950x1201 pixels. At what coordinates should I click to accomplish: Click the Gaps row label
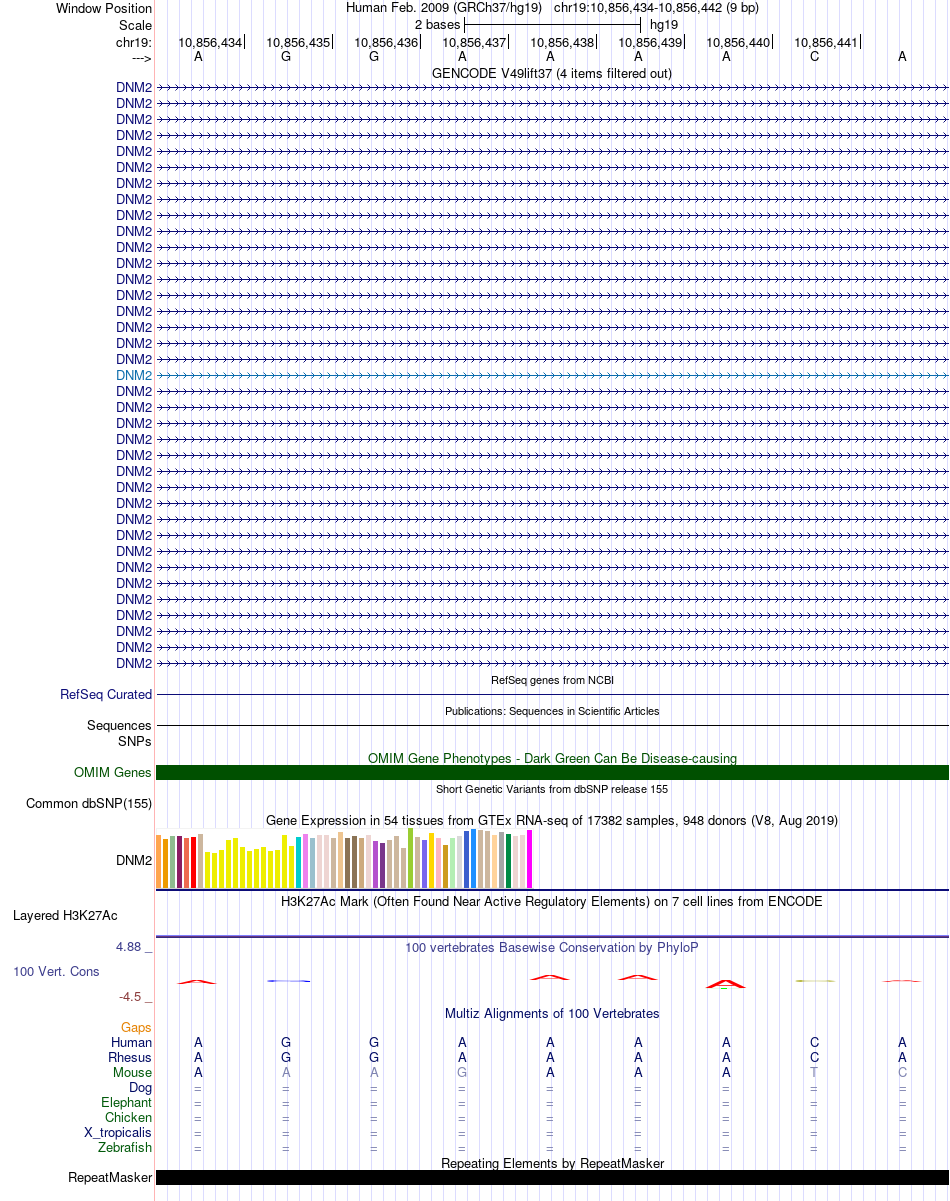click(x=137, y=1027)
